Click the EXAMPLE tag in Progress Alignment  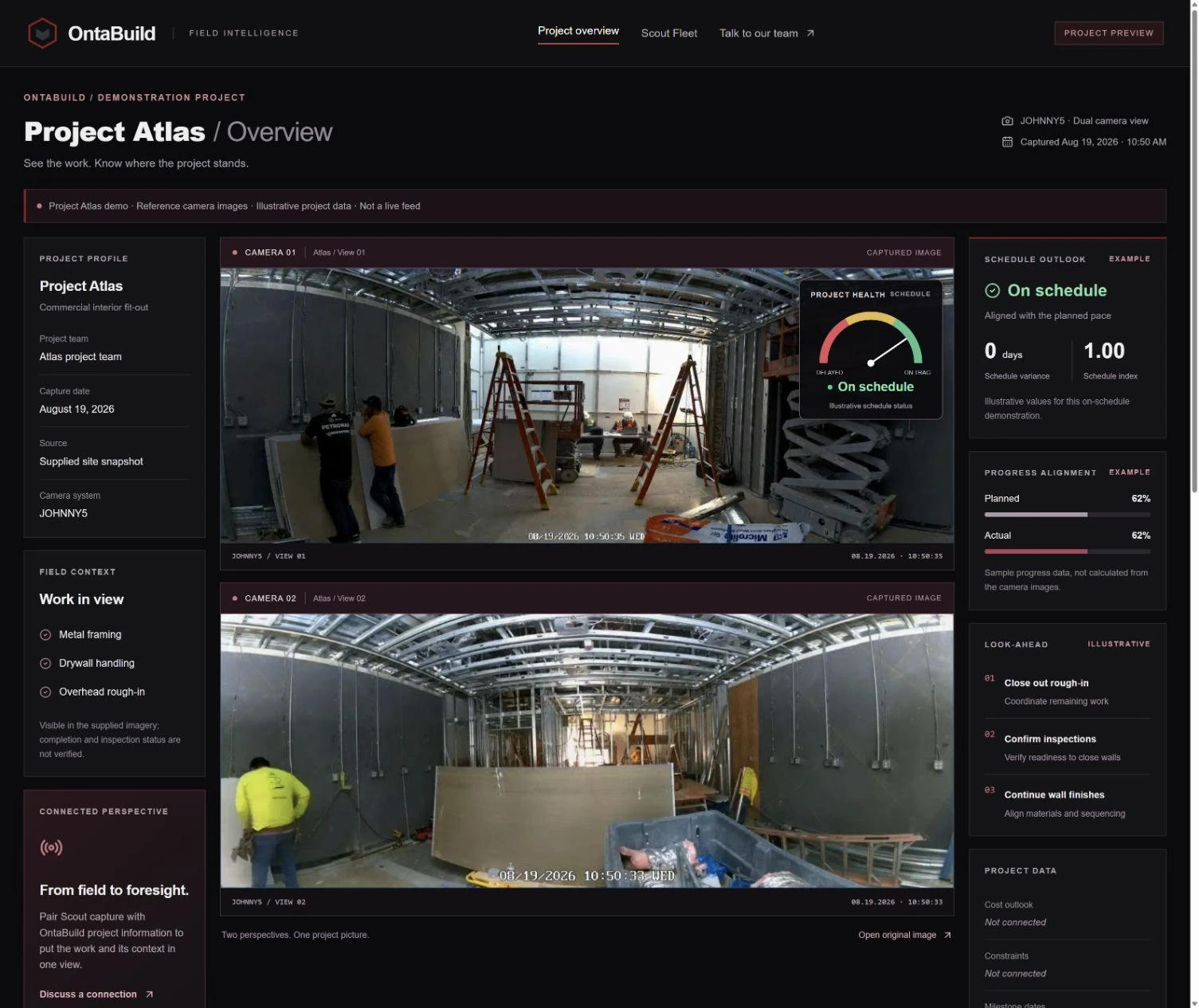1130,473
